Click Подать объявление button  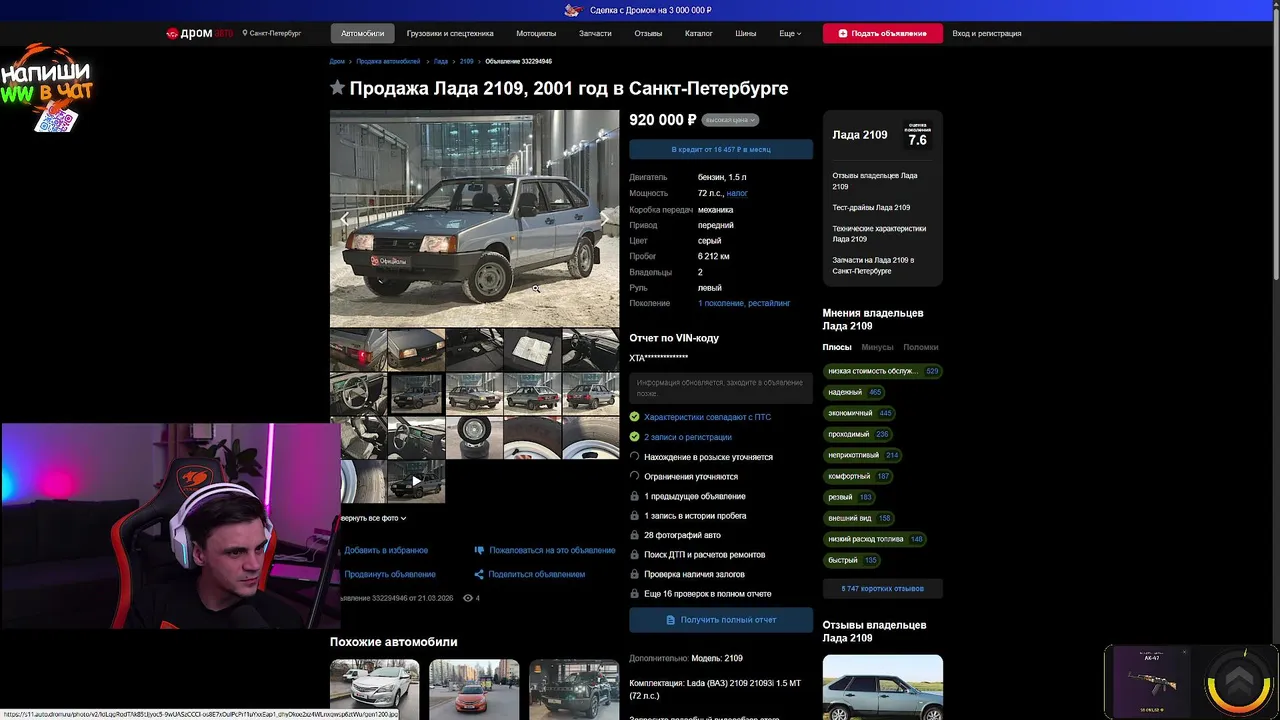click(x=882, y=33)
